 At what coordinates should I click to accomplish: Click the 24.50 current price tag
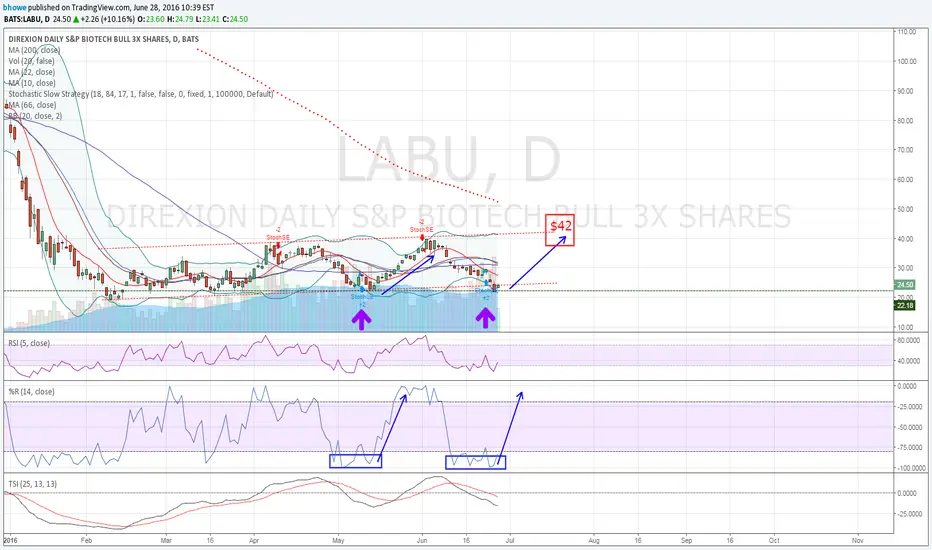pos(905,285)
